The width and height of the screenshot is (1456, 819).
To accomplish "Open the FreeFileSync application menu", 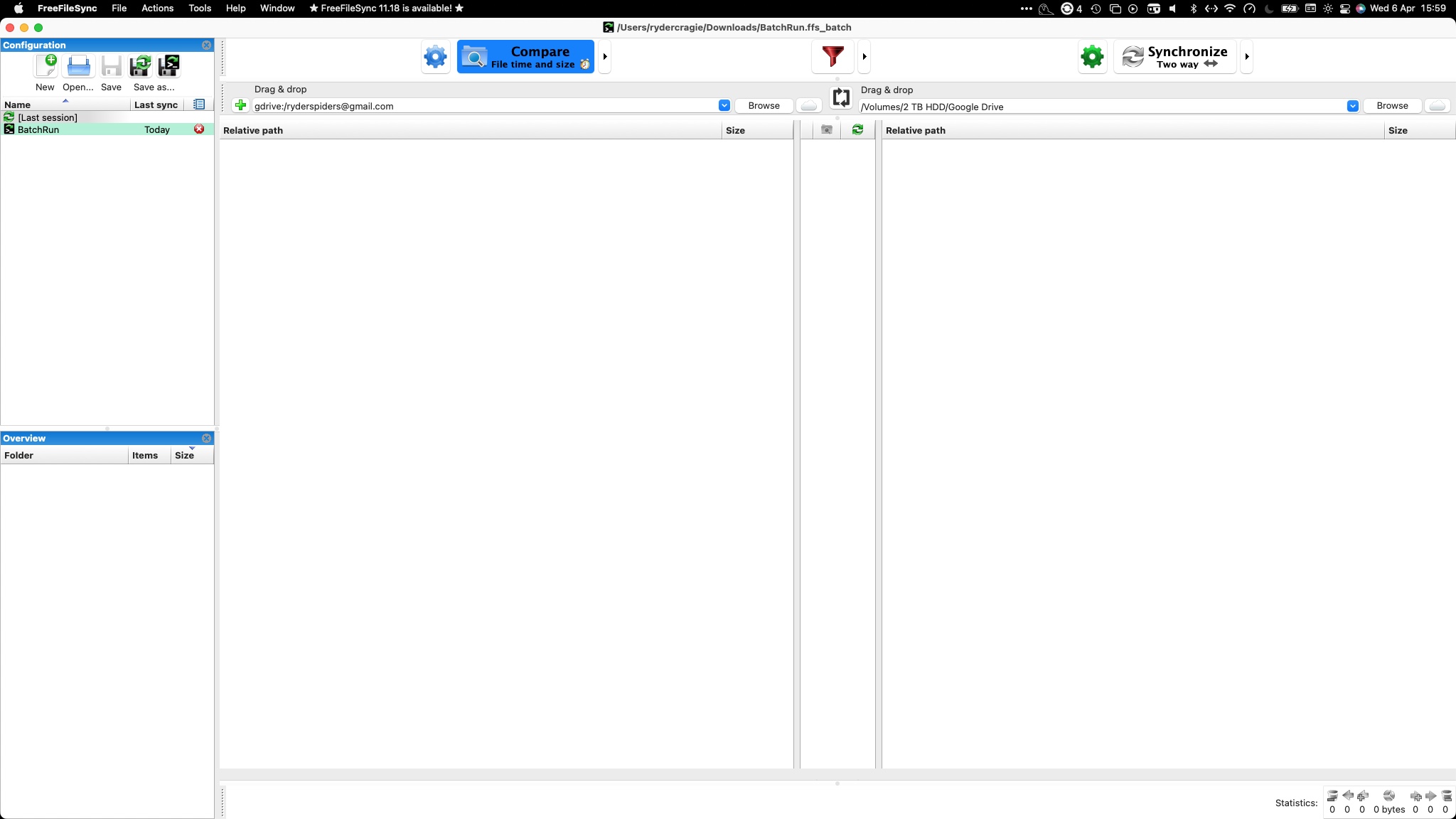I will [67, 9].
